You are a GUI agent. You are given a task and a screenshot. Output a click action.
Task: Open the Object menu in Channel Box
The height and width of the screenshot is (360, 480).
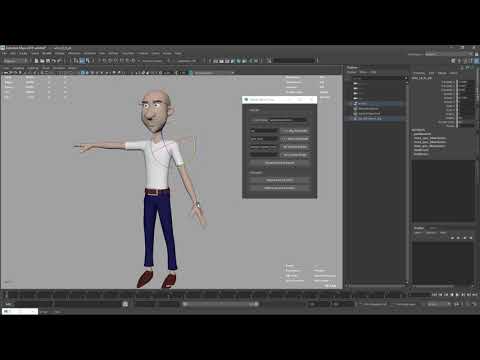click(442, 73)
